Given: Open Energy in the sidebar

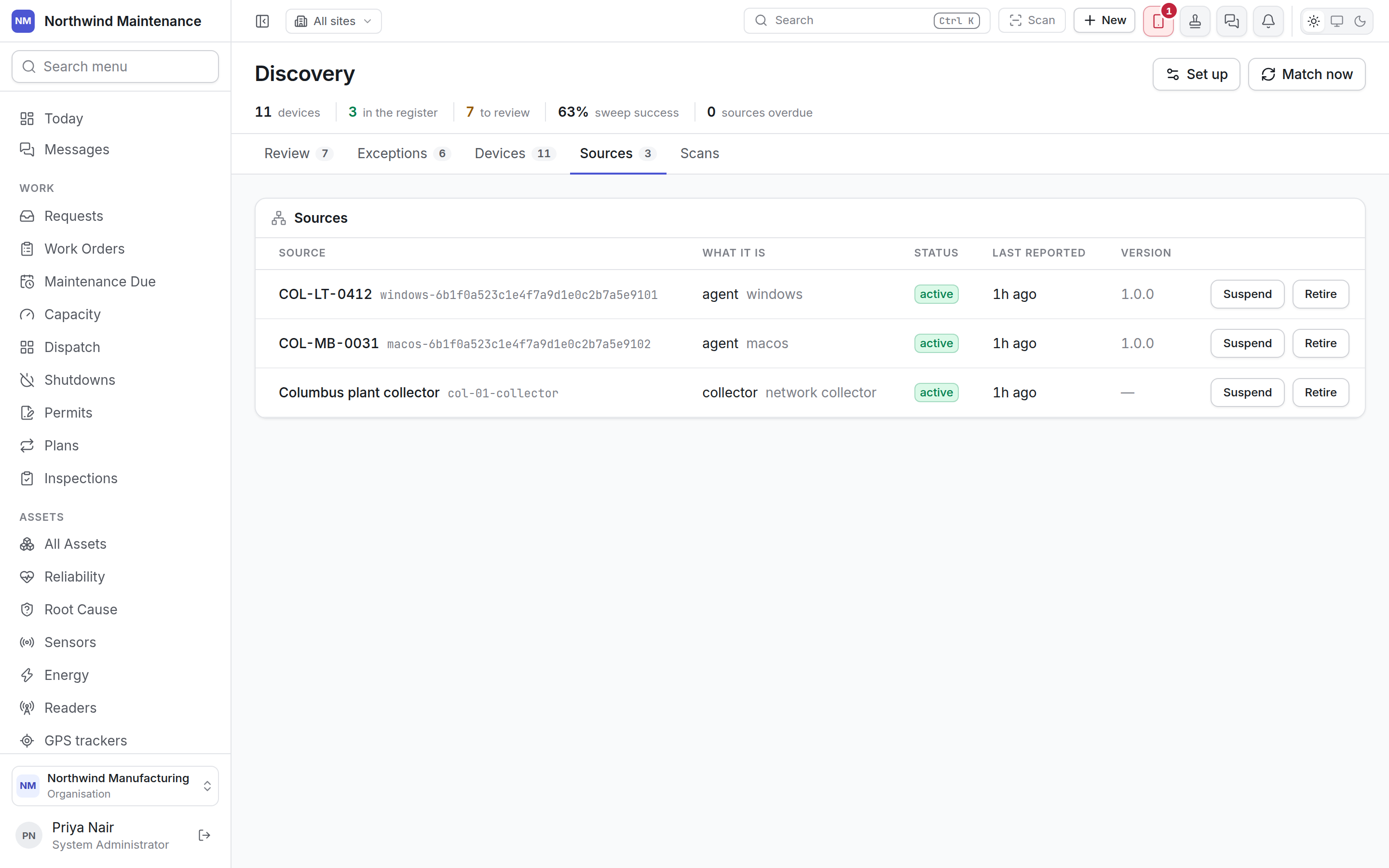Looking at the screenshot, I should [115, 675].
